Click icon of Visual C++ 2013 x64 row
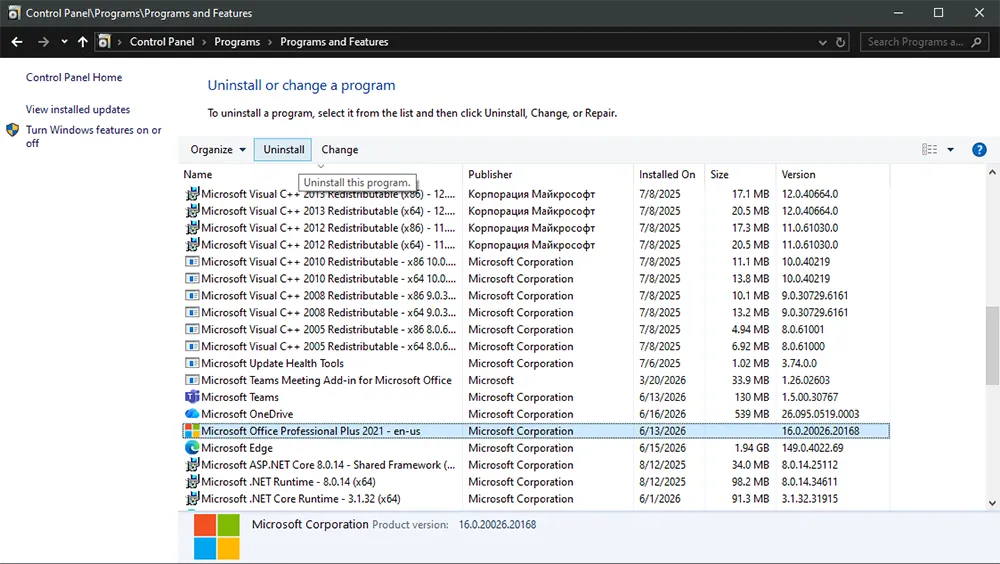The height and width of the screenshot is (564, 1000). 192,211
